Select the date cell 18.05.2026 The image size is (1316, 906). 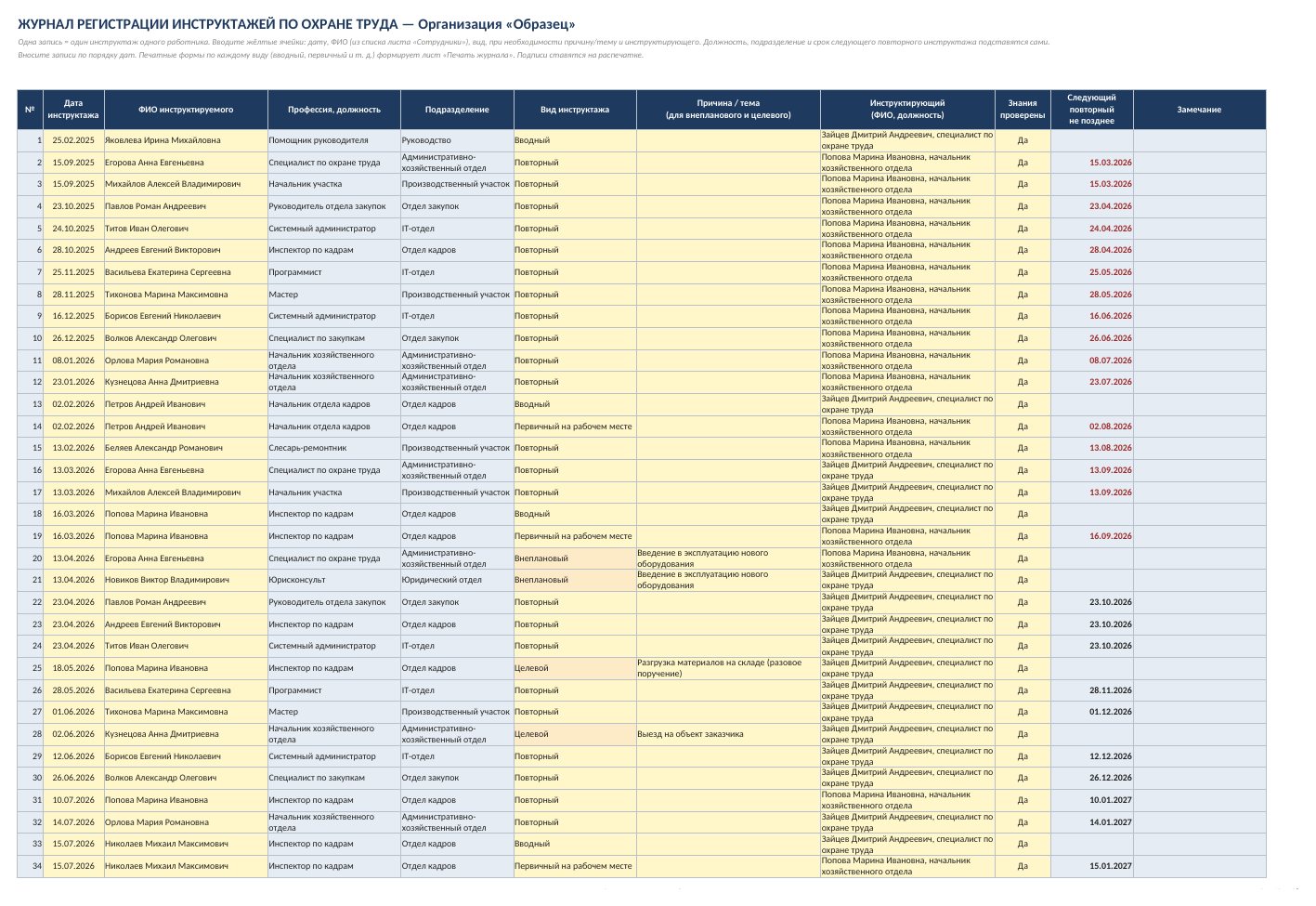click(73, 668)
